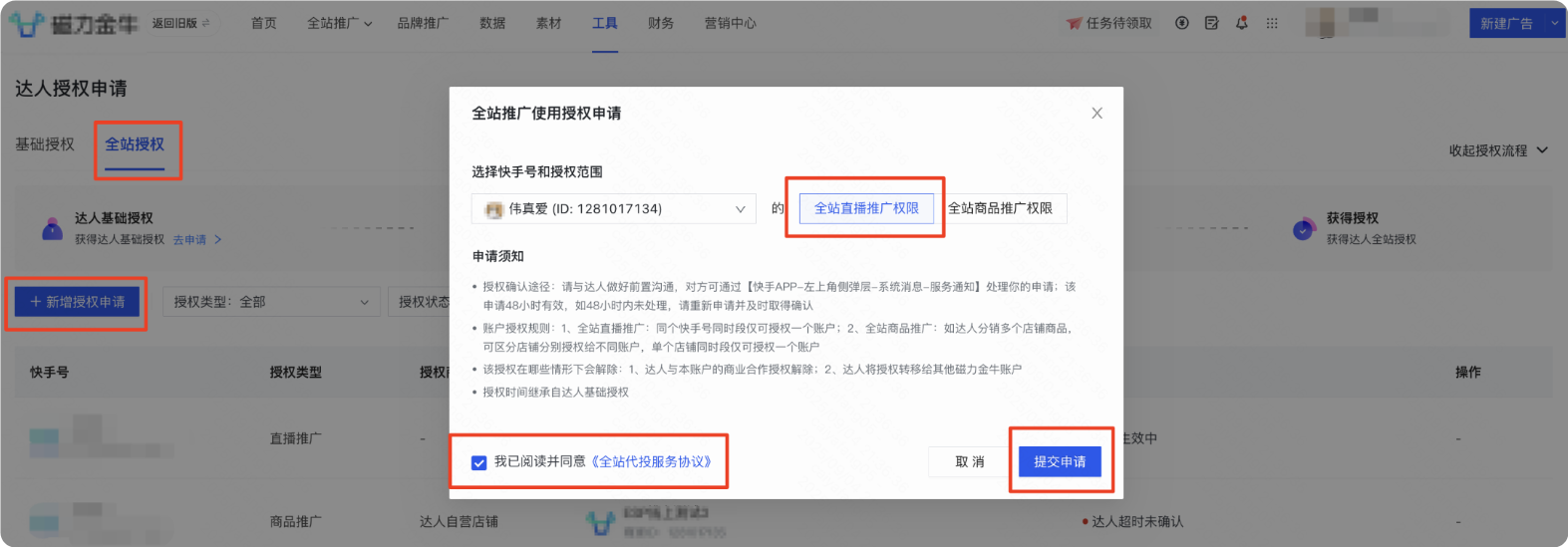Click the 磁力金牛 logo

73,23
